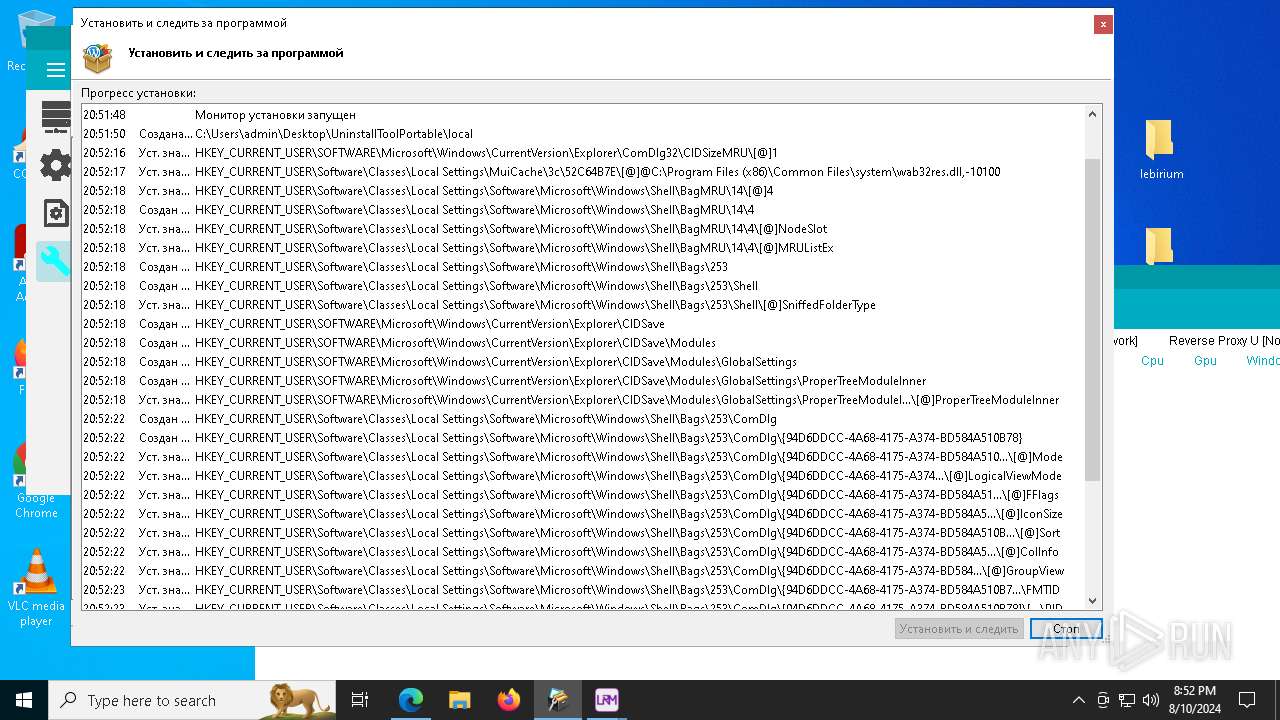Select log row ending [@]Sort
The height and width of the screenshot is (720, 1280).
pyautogui.click(x=582, y=533)
